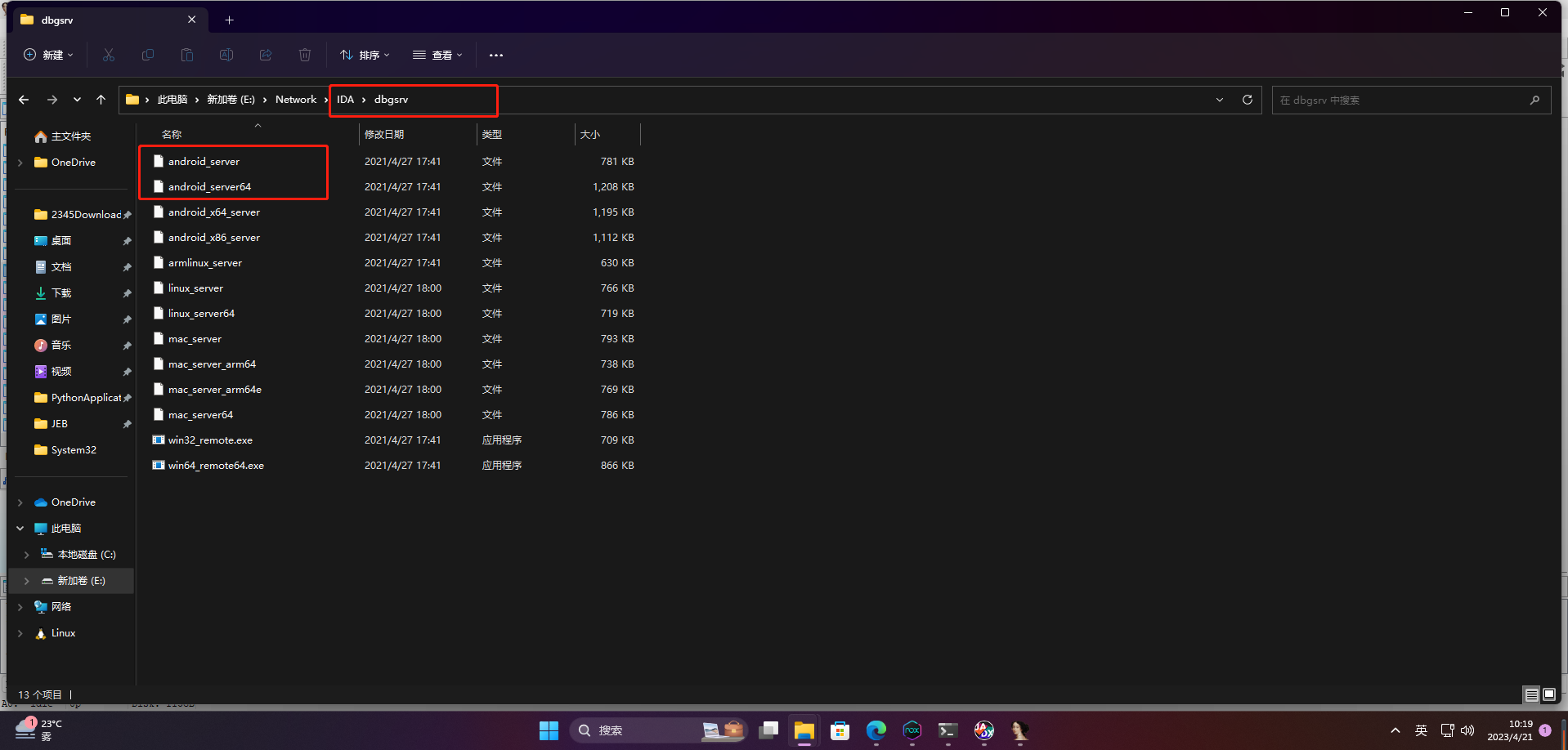The image size is (1568, 750).
Task: Click the Paste clipboard icon
Action: (x=187, y=55)
